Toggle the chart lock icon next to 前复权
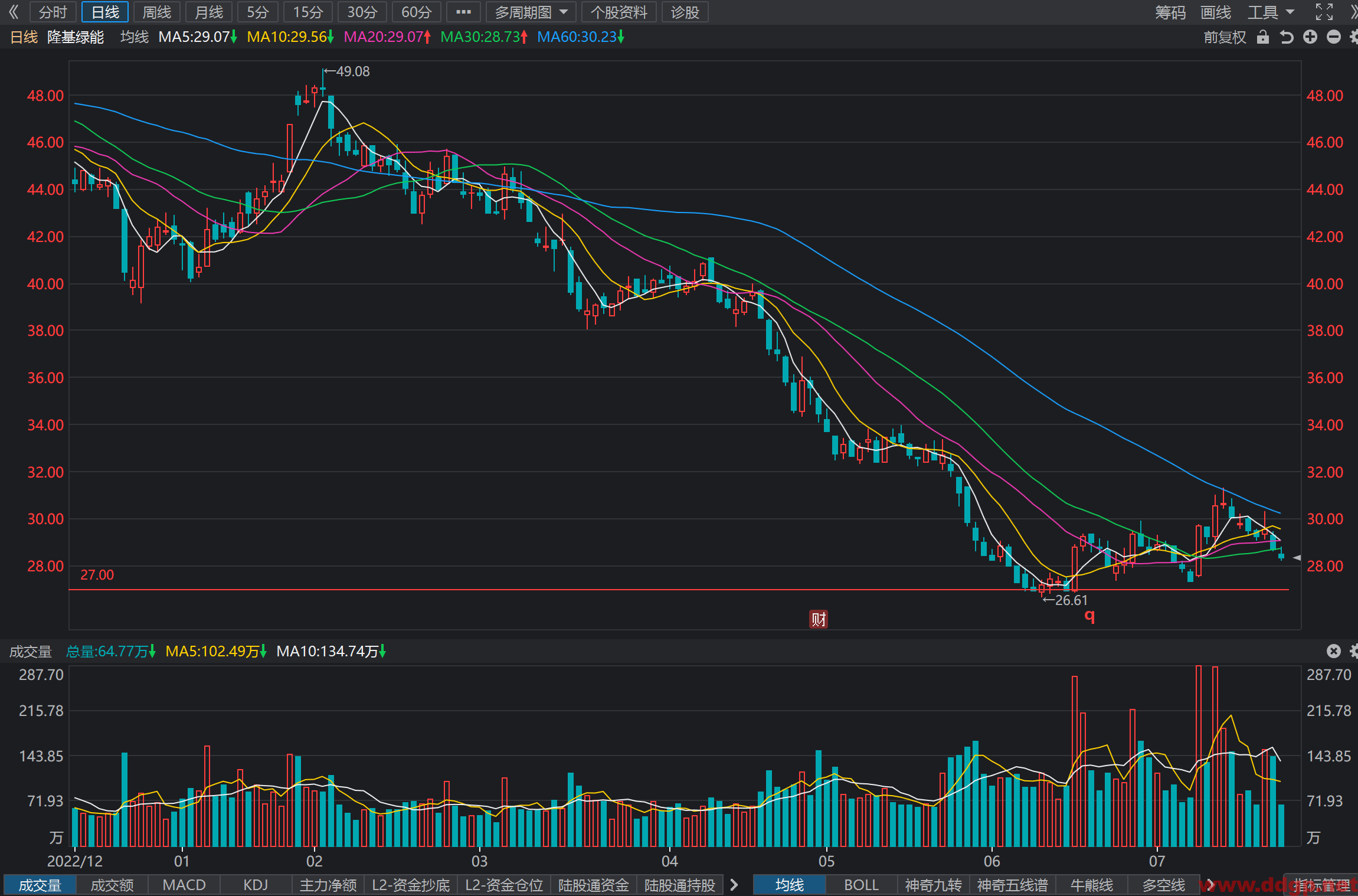 pos(1263,37)
